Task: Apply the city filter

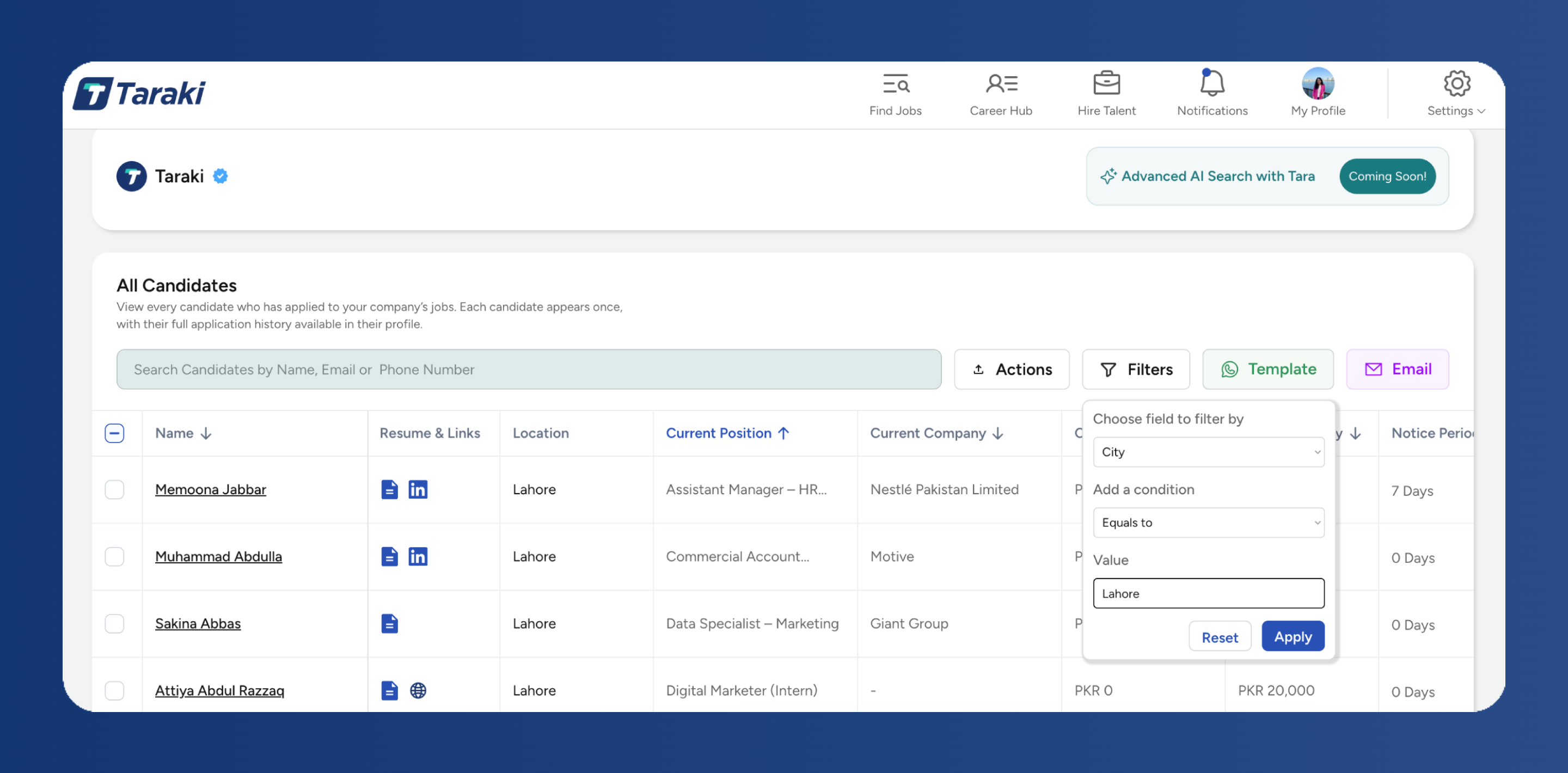Action: [x=1293, y=637]
